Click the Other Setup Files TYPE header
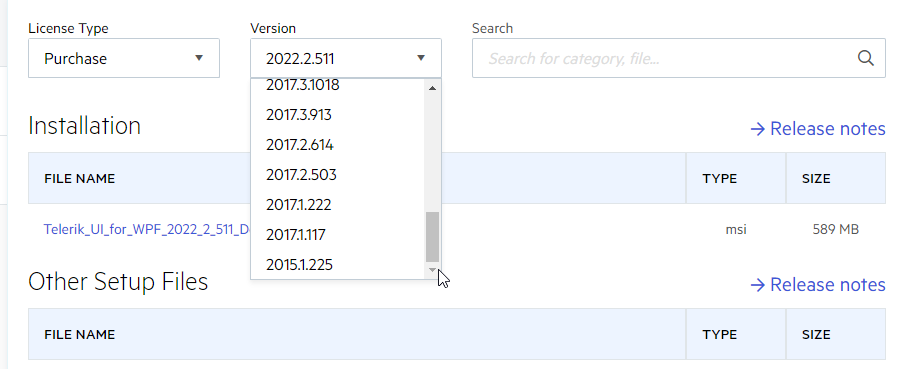 pyautogui.click(x=719, y=334)
